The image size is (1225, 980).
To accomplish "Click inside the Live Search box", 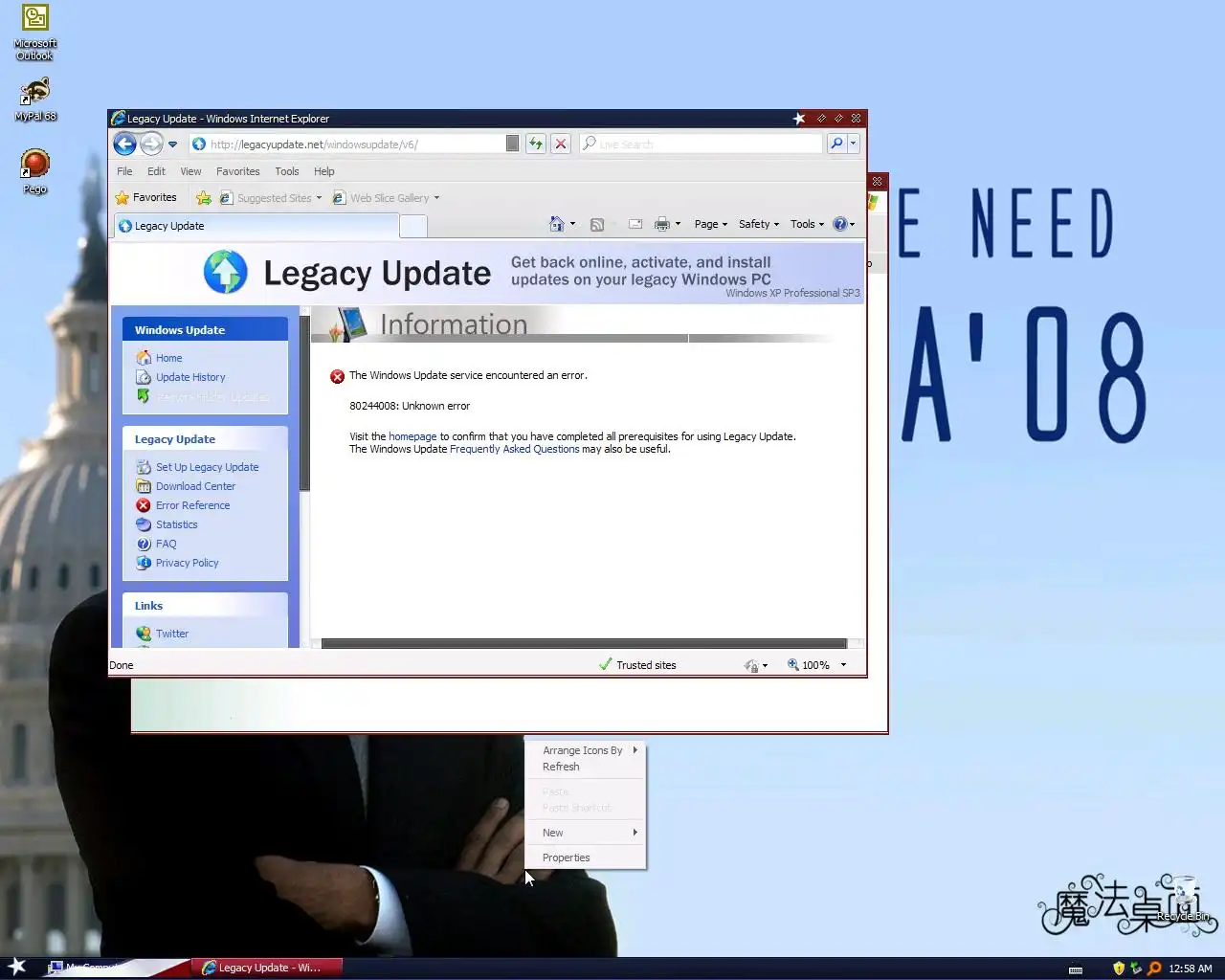I will (701, 144).
